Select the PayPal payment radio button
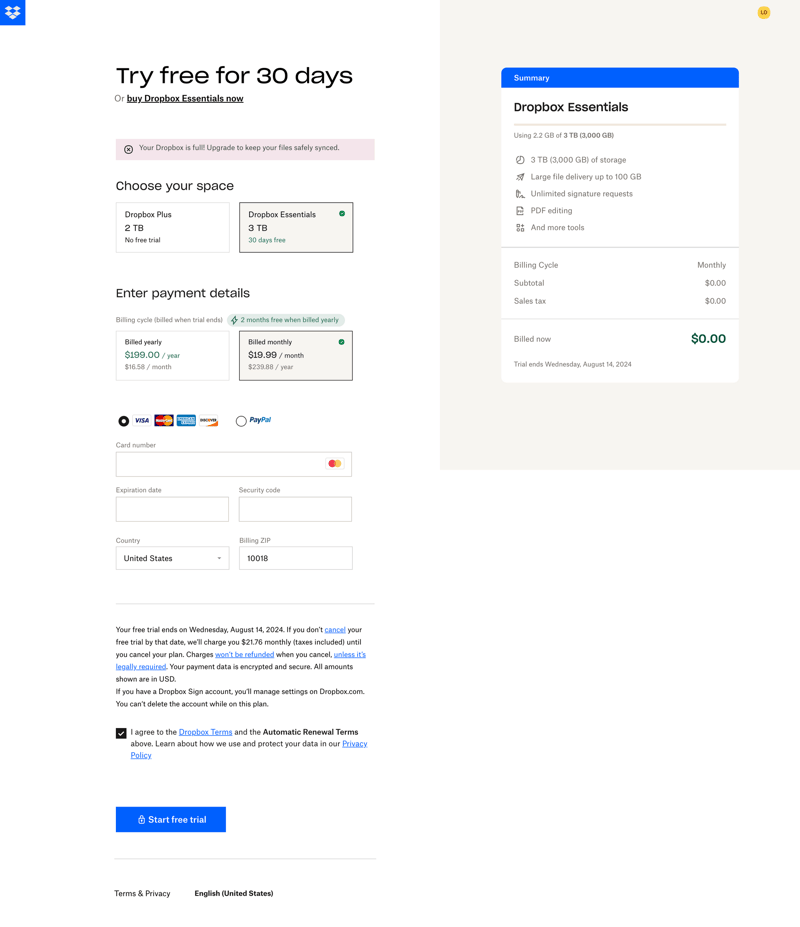The width and height of the screenshot is (800, 927). [x=240, y=420]
